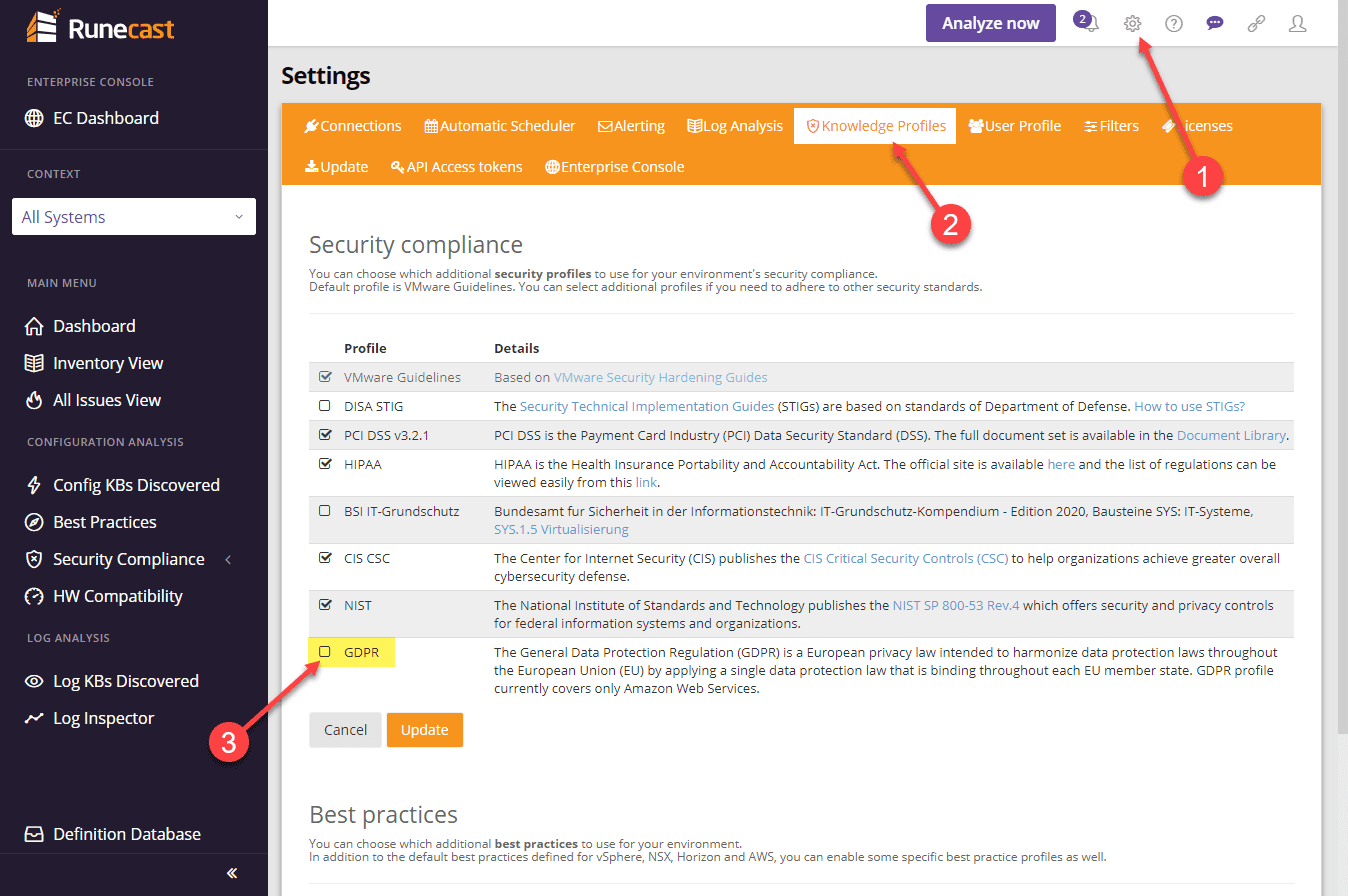Collapse the sidebar with the double chevron
Screen dimensions: 1348x896
(x=231, y=873)
